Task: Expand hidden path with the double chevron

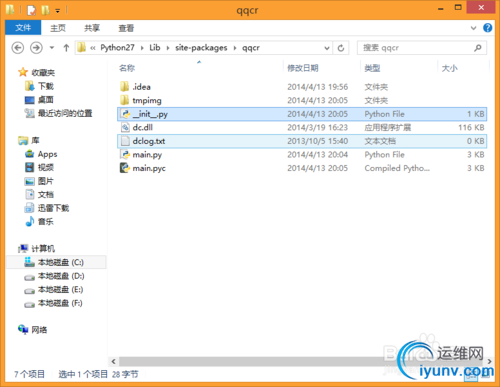Action: [x=93, y=48]
